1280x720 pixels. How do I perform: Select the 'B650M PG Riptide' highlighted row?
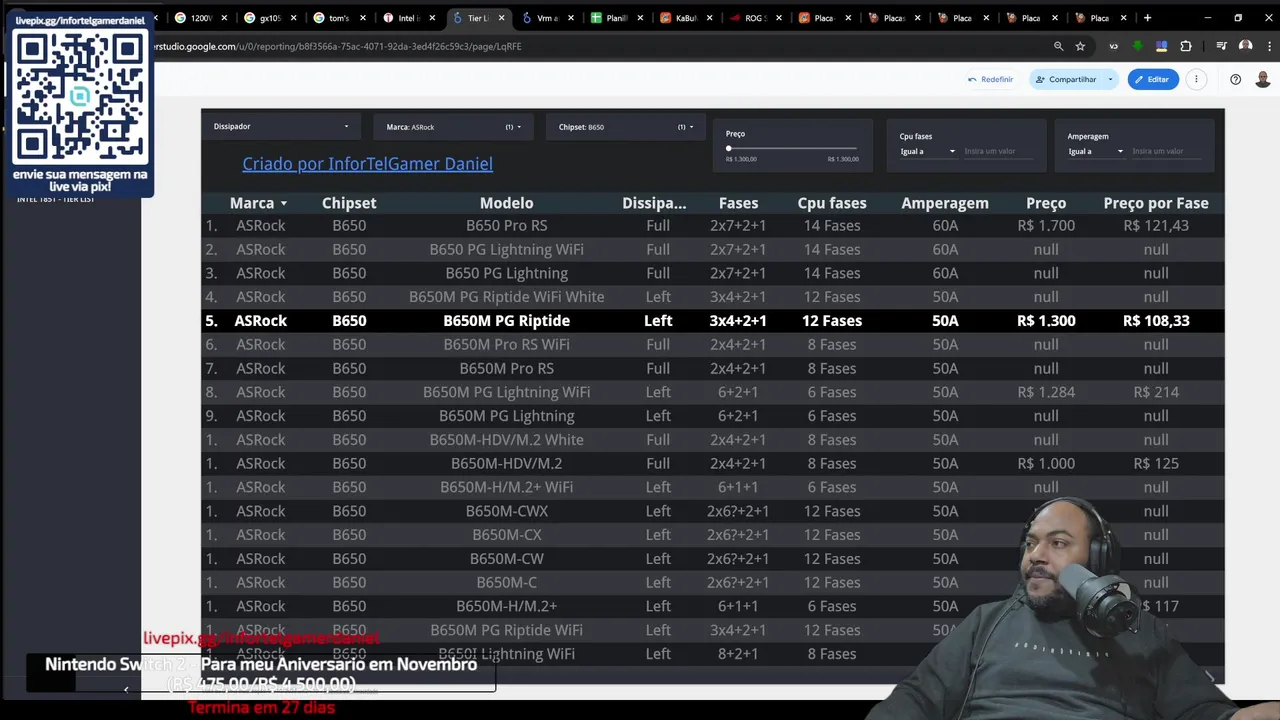click(x=712, y=321)
